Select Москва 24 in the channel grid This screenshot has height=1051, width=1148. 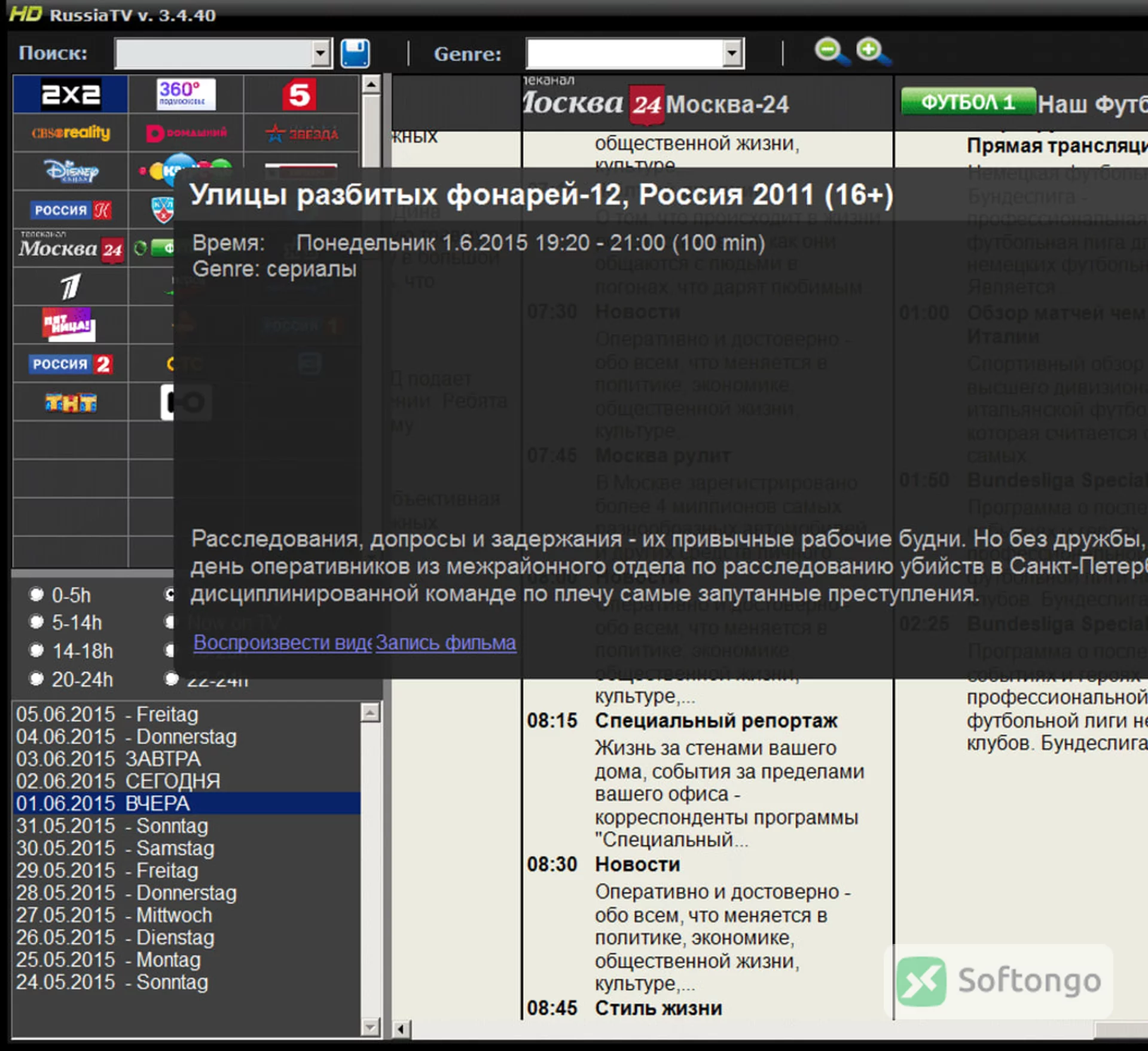pos(71,248)
